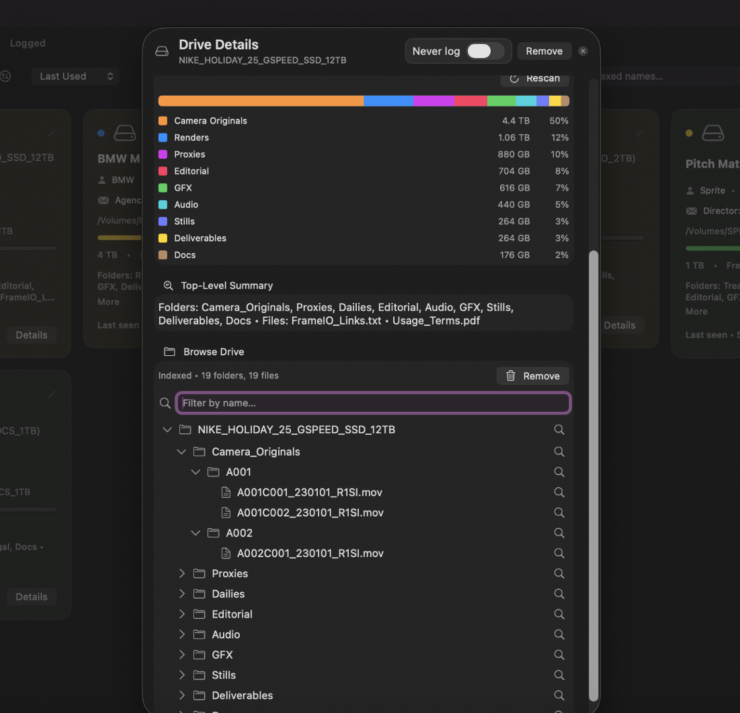Image resolution: width=740 pixels, height=713 pixels.
Task: Open the Last Used sort dropdown
Action: (75, 76)
